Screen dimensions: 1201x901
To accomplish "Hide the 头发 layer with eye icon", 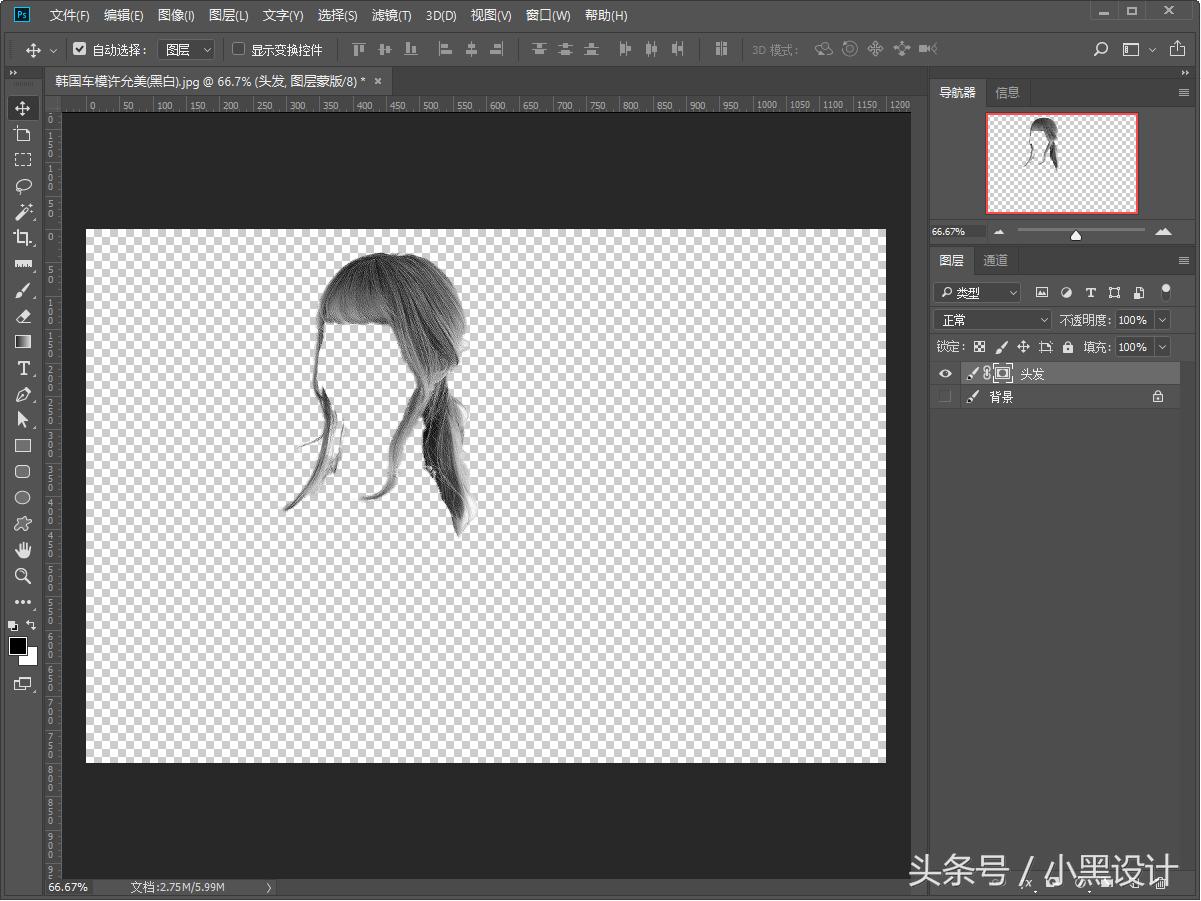I will pyautogui.click(x=945, y=373).
